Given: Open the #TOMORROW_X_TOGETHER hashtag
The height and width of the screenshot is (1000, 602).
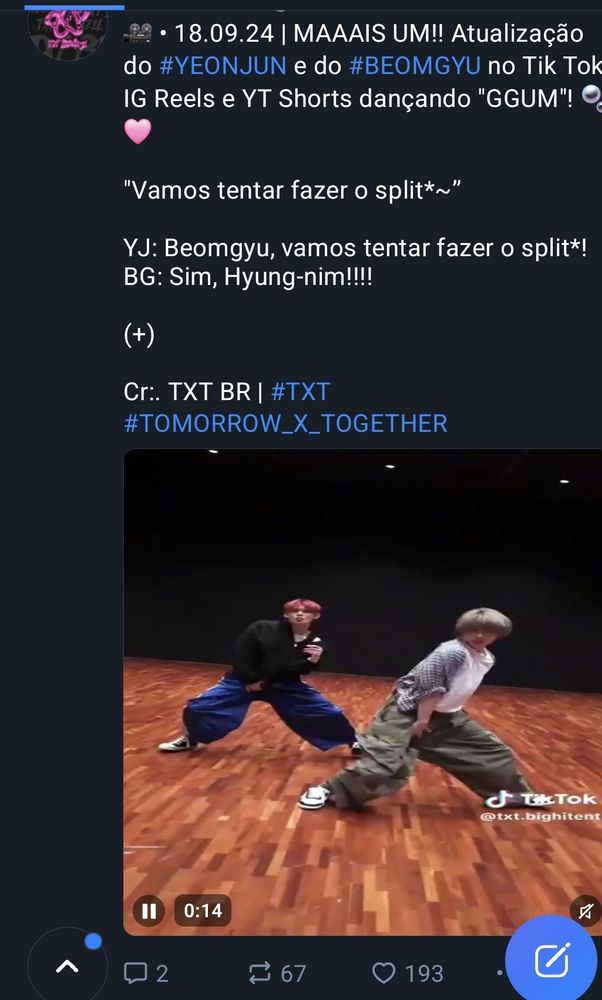Looking at the screenshot, I should [x=286, y=423].
